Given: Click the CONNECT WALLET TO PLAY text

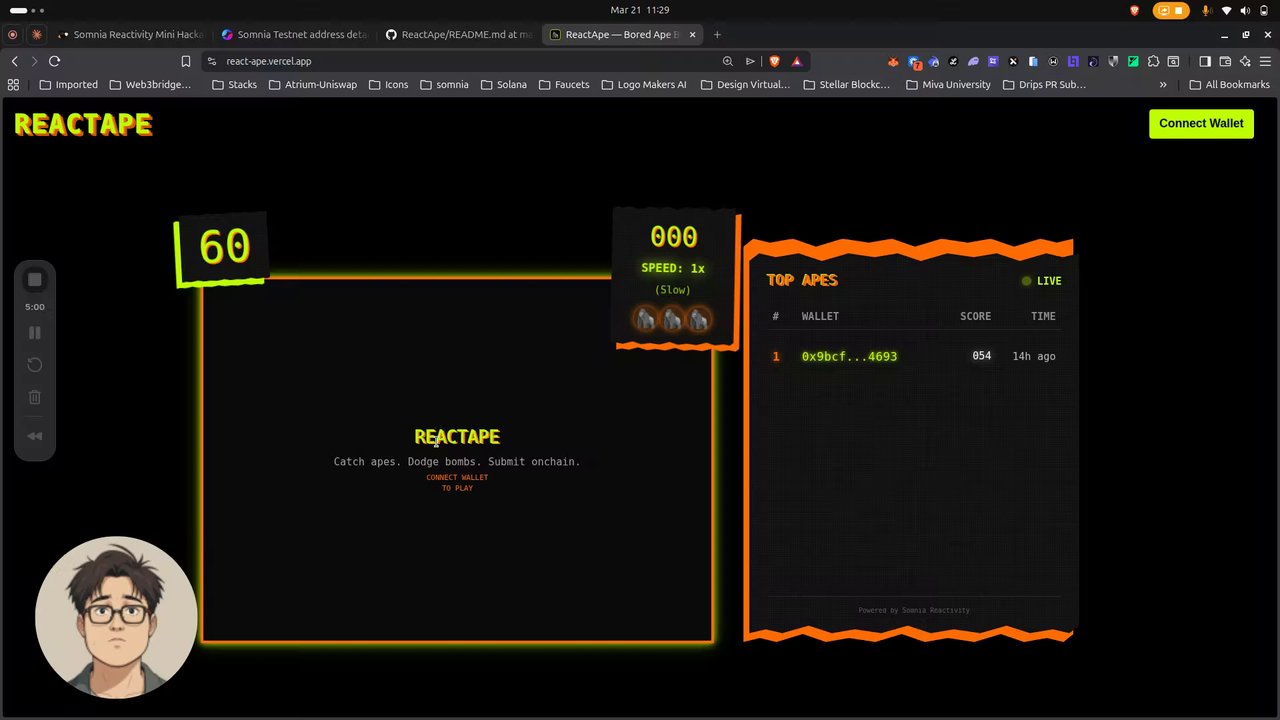Looking at the screenshot, I should 457,482.
